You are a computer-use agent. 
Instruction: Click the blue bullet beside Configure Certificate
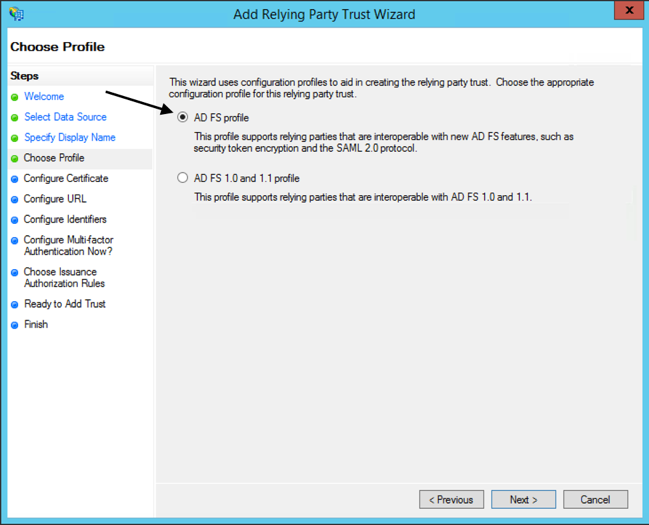coord(15,179)
